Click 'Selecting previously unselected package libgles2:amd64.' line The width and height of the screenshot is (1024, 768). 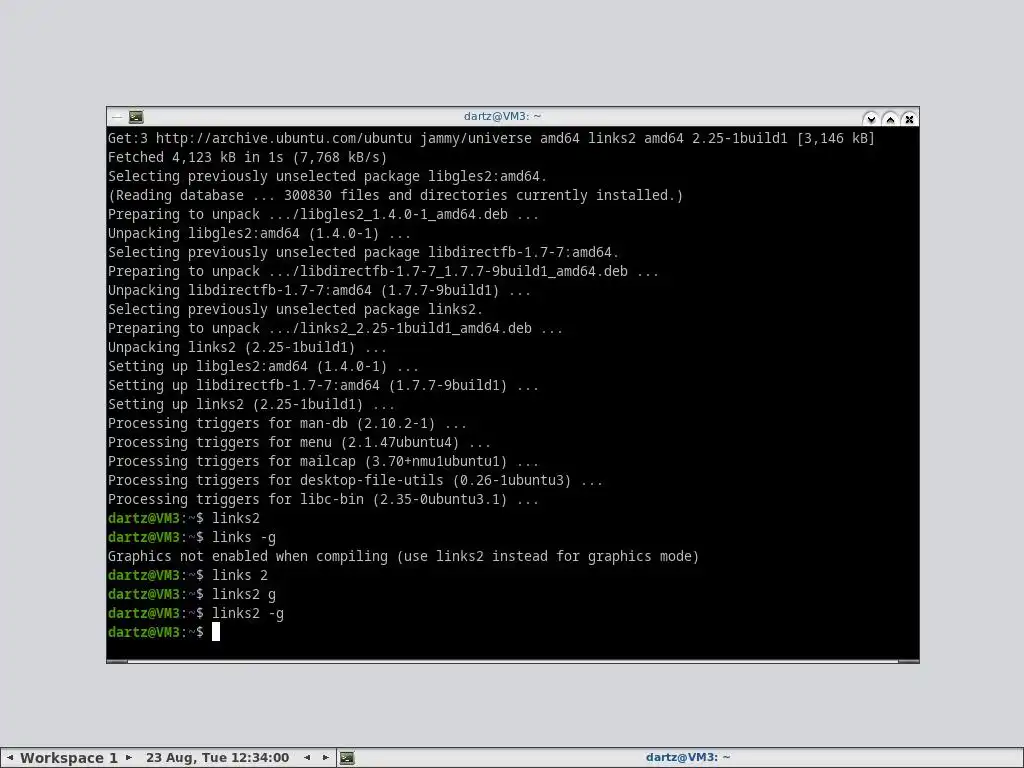pyautogui.click(x=327, y=176)
